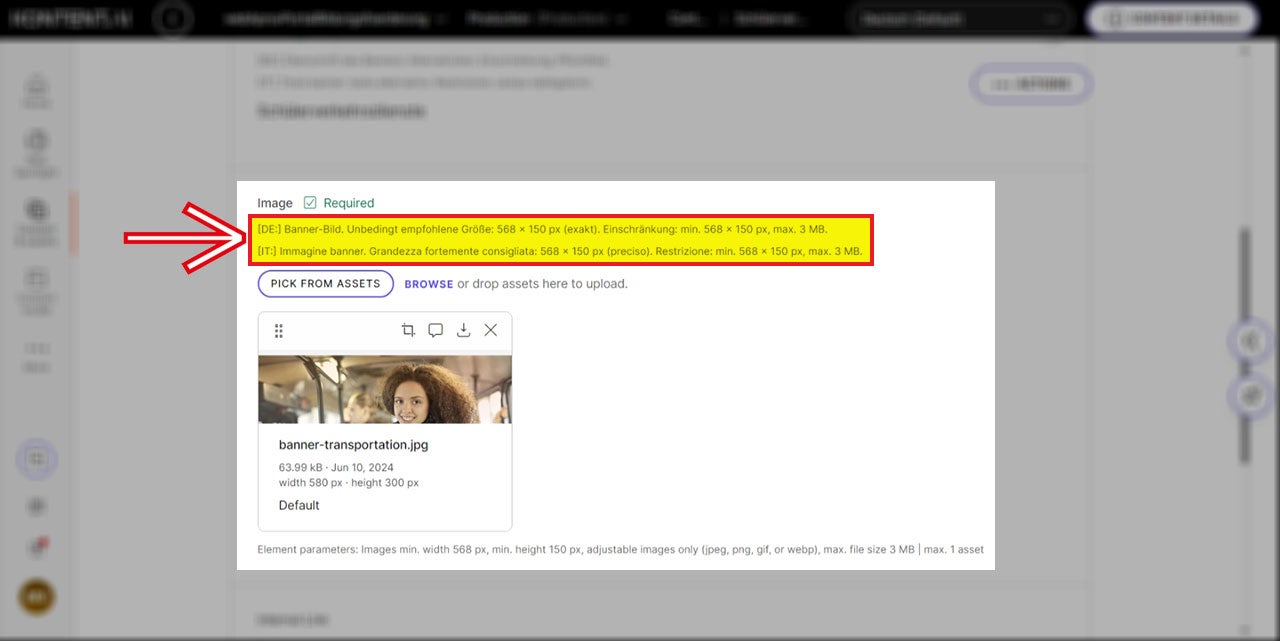
Task: Remove the banner asset with X icon
Action: pos(491,331)
